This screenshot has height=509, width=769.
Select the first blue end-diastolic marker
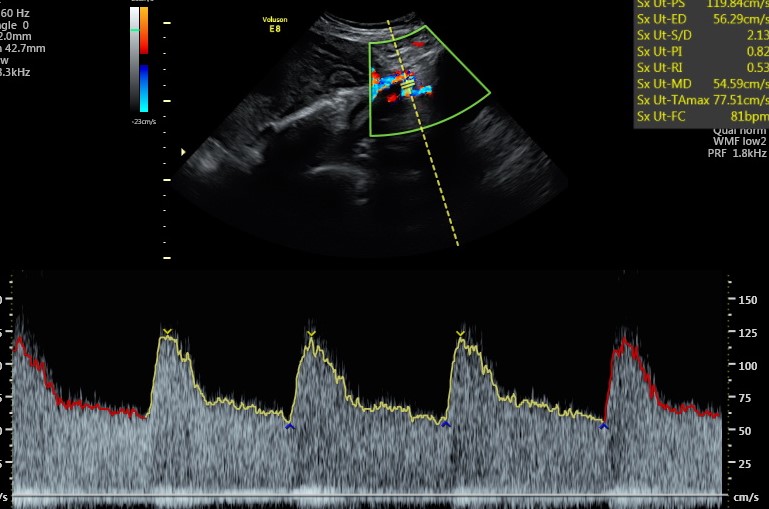click(x=290, y=426)
